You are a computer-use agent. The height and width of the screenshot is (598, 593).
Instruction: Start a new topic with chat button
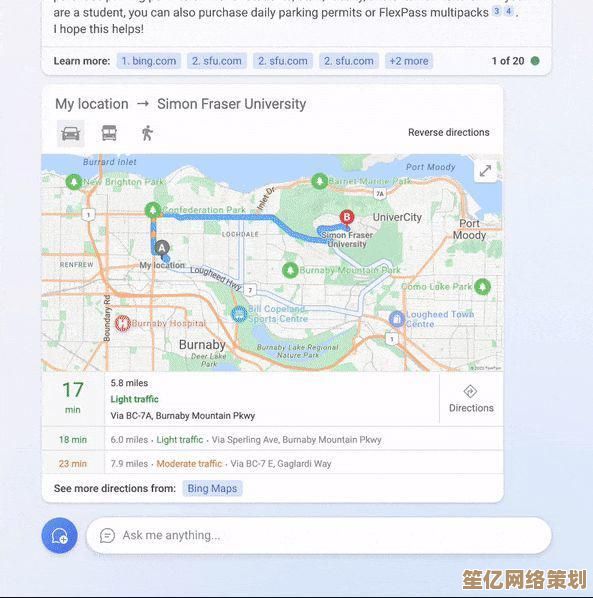click(x=59, y=535)
